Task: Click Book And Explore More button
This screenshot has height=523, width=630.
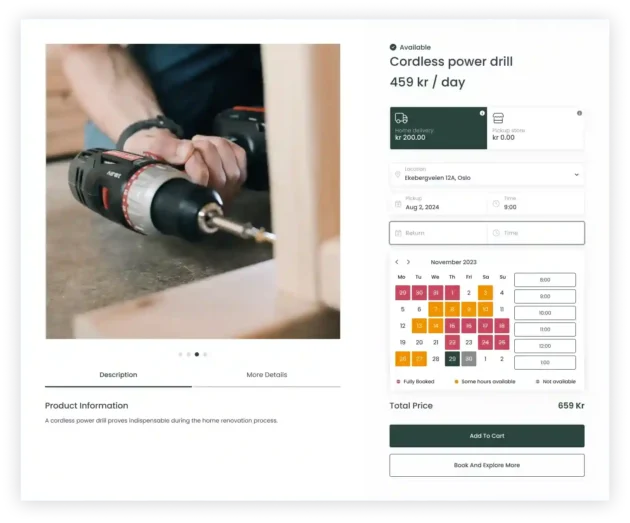Action: pyautogui.click(x=487, y=465)
